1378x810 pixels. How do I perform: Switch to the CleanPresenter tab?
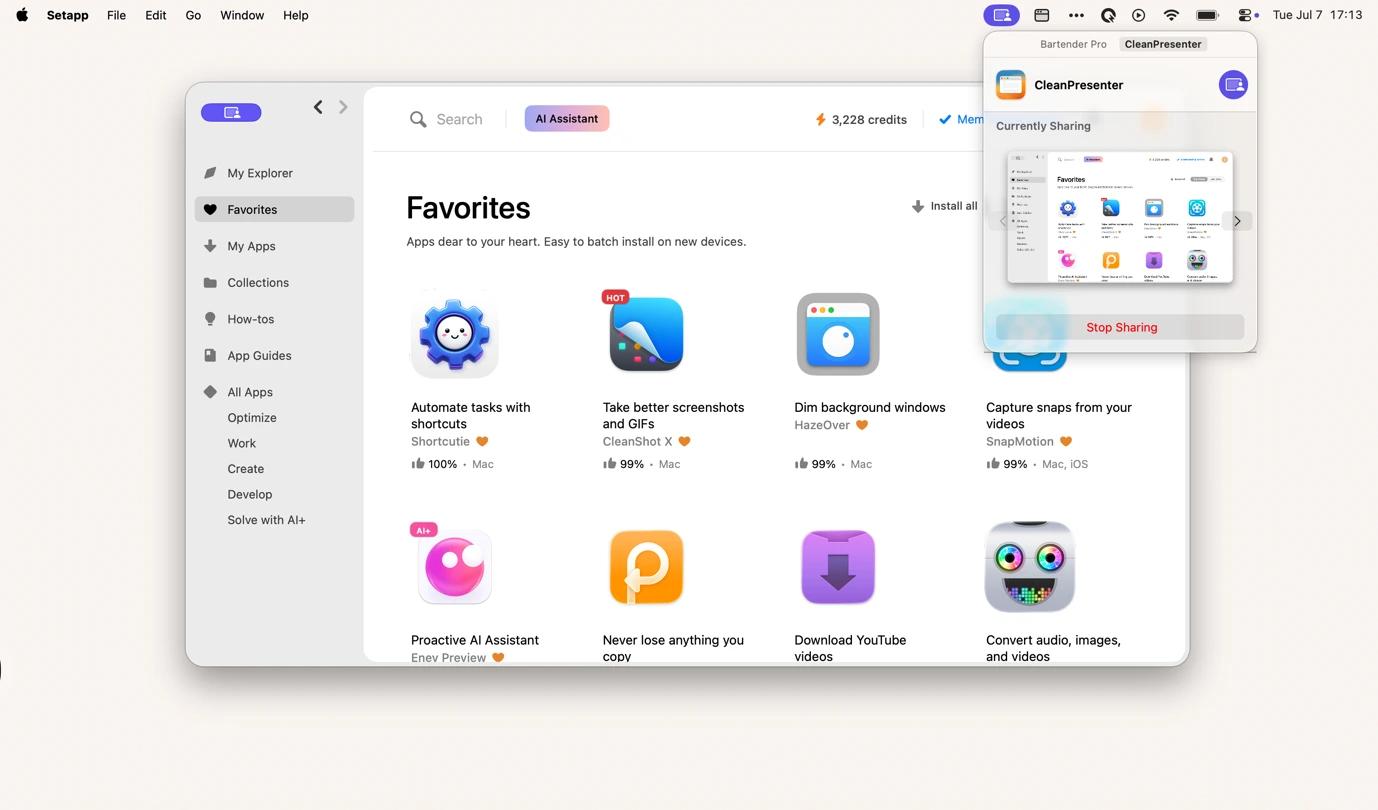[1162, 44]
